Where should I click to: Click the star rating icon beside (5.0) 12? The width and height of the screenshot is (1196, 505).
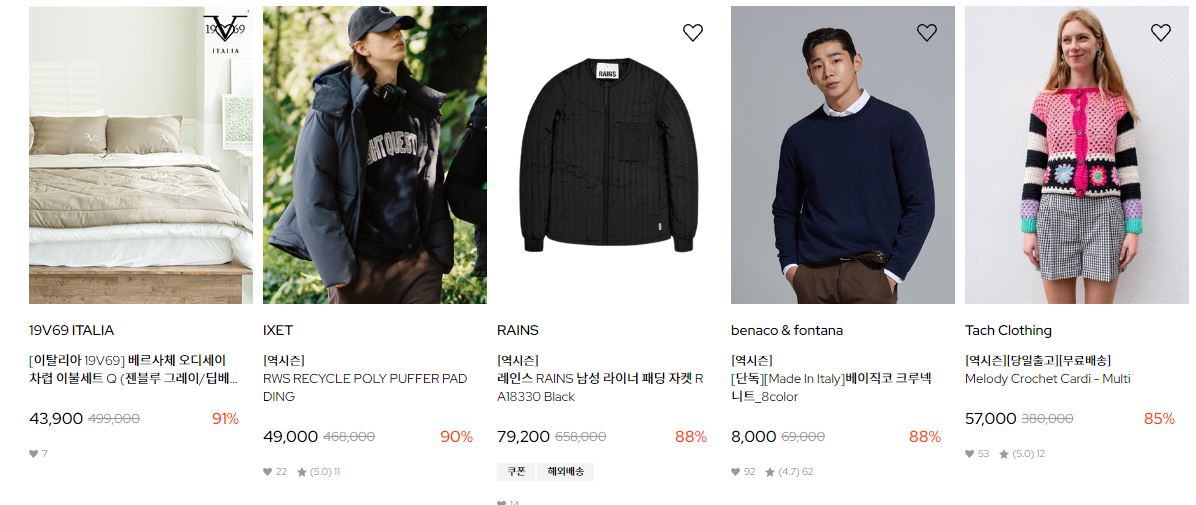[1004, 454]
